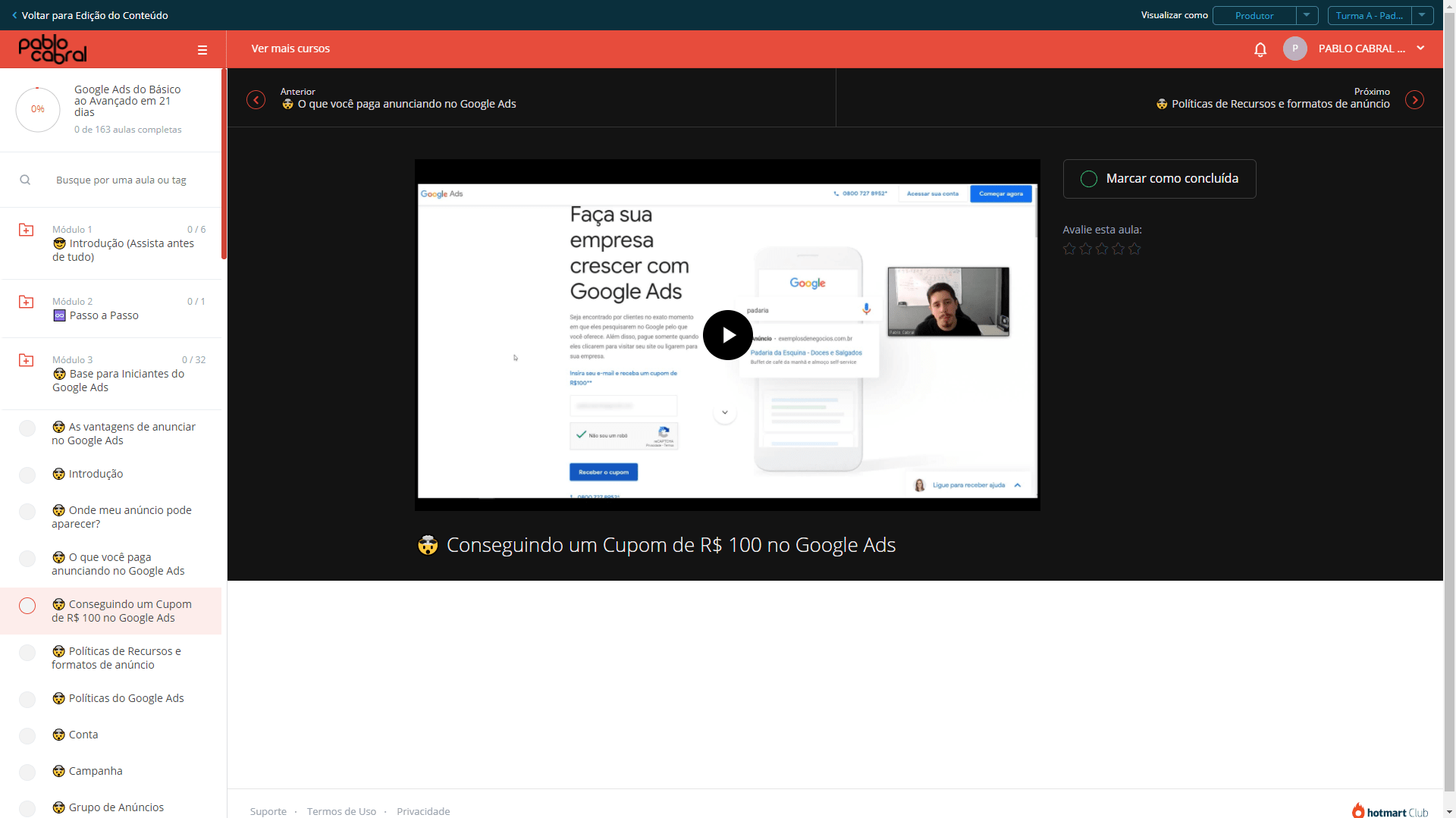Toggle completion circle for Introdução lesson
The width and height of the screenshot is (1456, 818).
click(27, 475)
